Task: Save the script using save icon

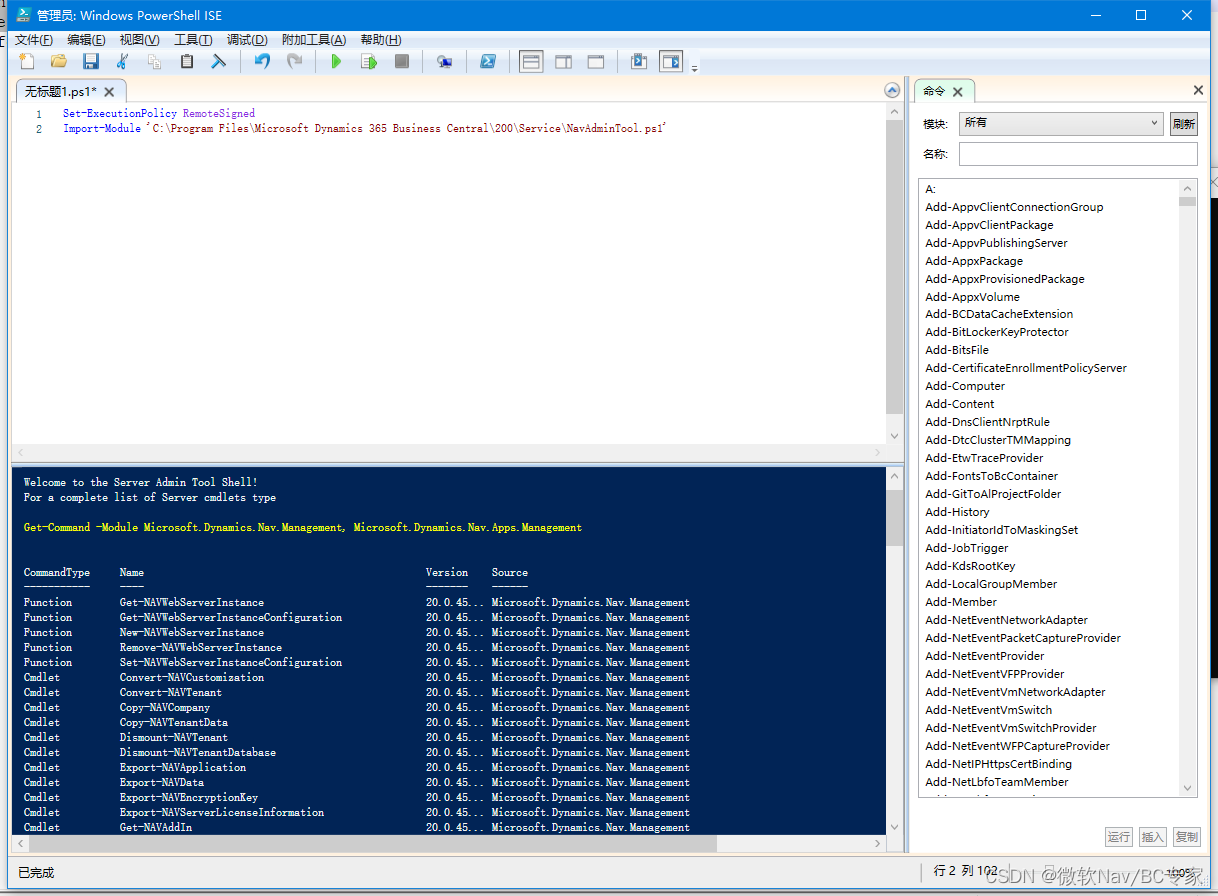Action: [90, 61]
